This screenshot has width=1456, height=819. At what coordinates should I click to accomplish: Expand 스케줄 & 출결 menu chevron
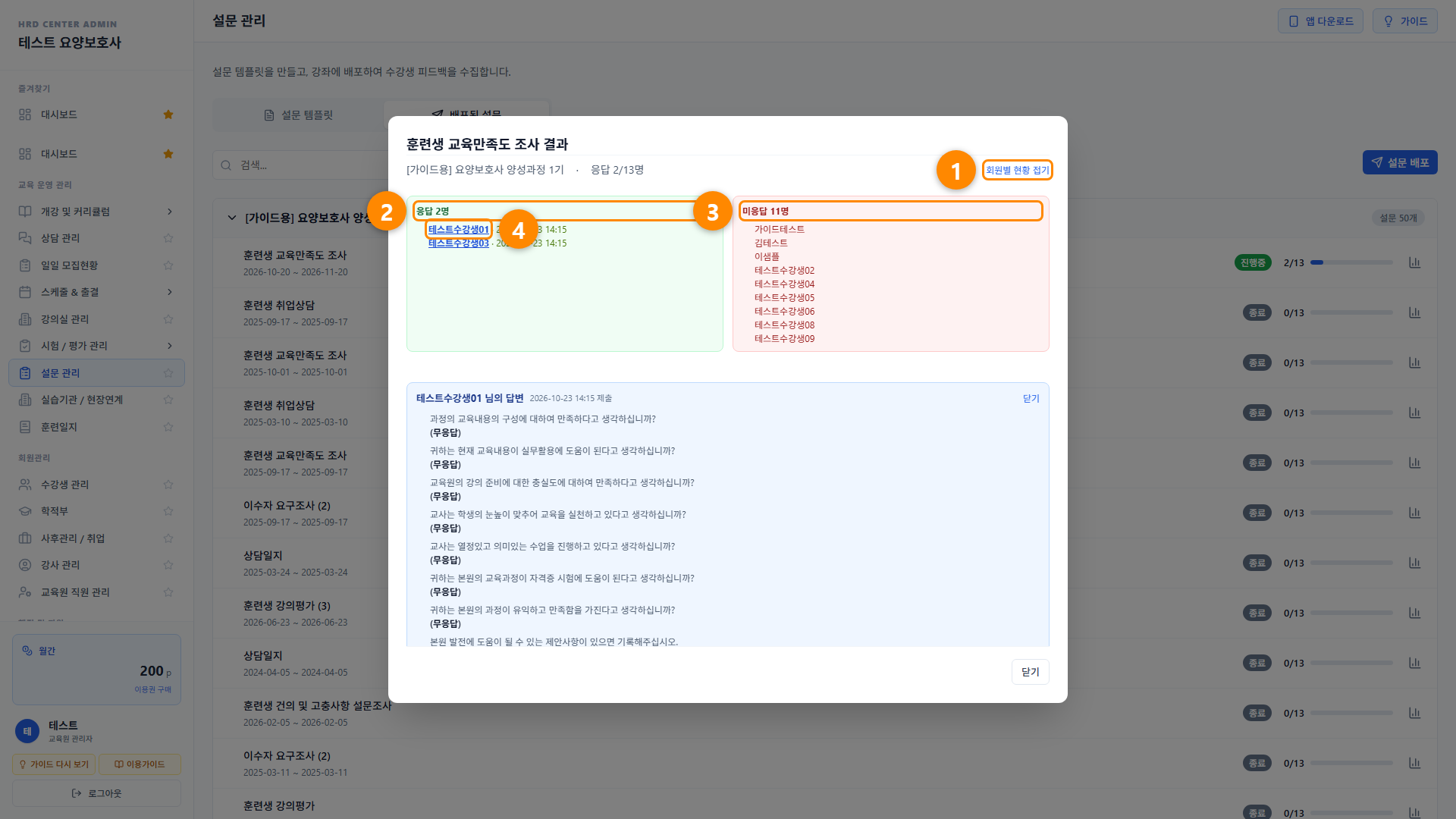(170, 292)
